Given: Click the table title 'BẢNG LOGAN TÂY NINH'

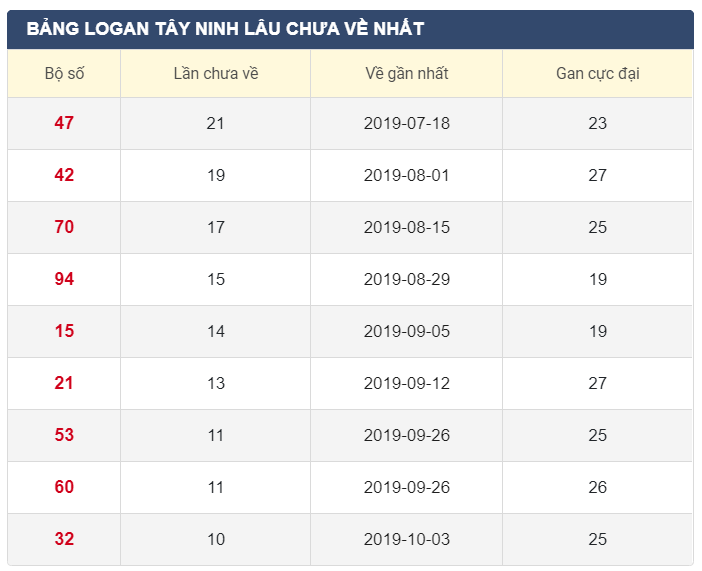Looking at the screenshot, I should point(225,29).
